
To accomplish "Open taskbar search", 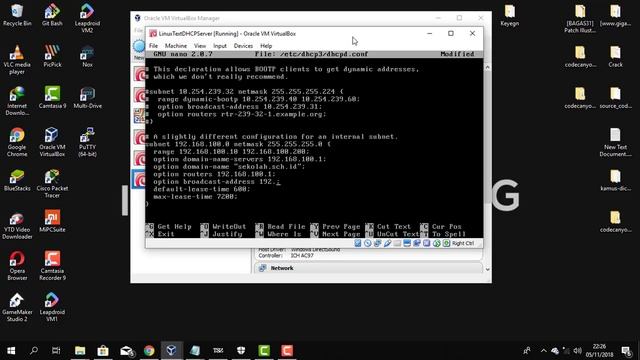I will (34, 351).
